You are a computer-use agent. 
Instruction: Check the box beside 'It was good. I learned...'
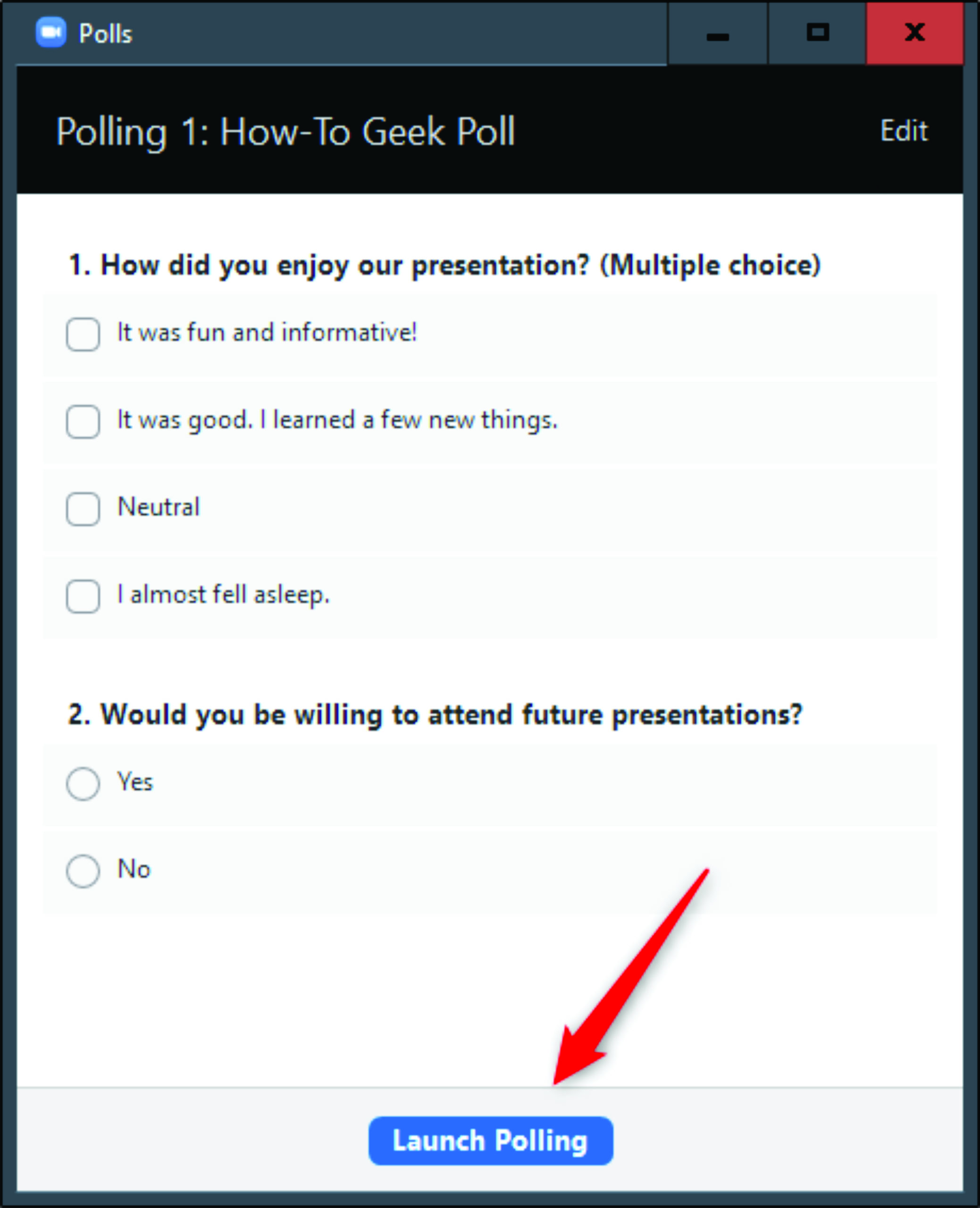click(x=83, y=422)
